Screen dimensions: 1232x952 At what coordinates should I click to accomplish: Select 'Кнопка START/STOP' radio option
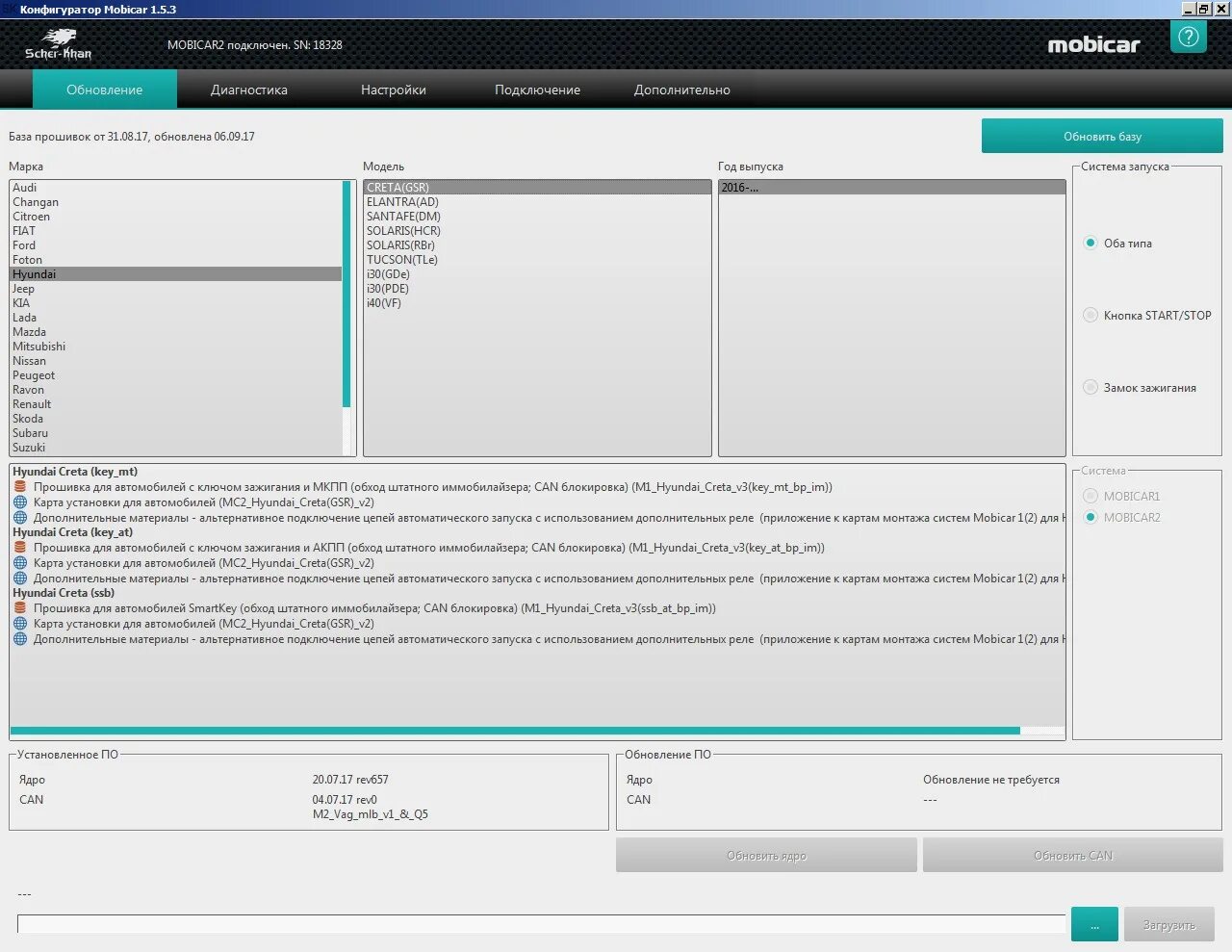(x=1091, y=315)
